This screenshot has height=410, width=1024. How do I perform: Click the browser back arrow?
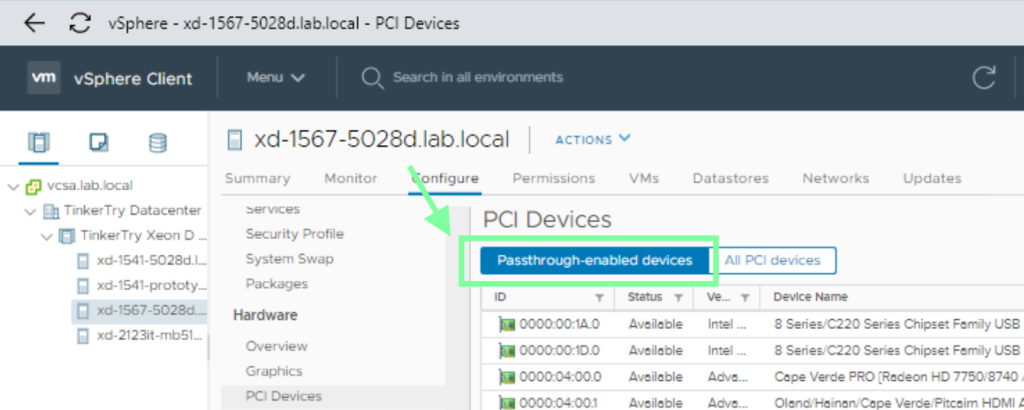[x=34, y=23]
